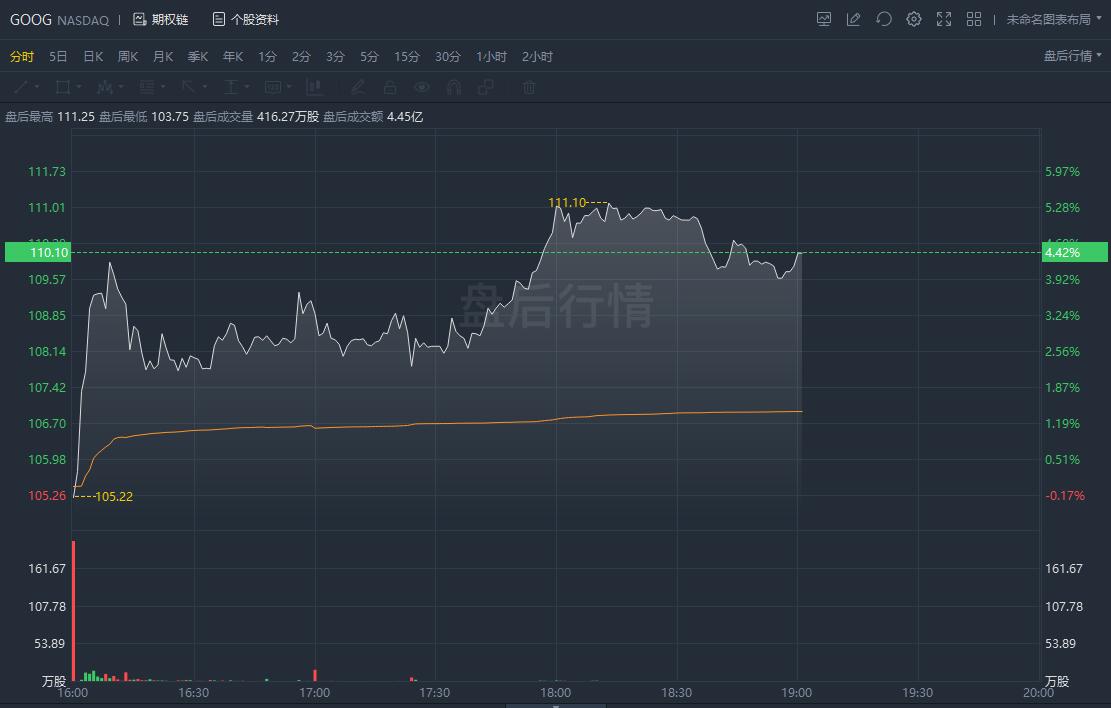Click the chart monitor icon in top bar
The width and height of the screenshot is (1111, 708).
coord(824,19)
